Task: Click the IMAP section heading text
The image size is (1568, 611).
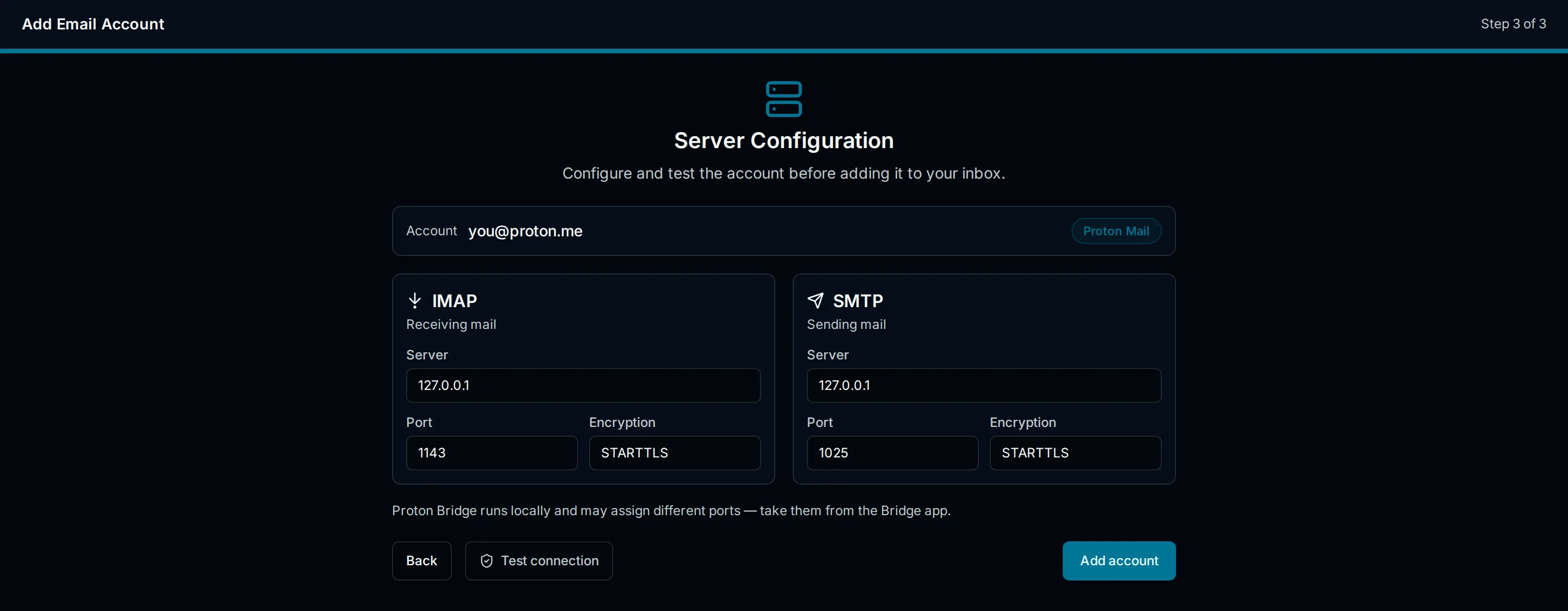Action: click(454, 301)
